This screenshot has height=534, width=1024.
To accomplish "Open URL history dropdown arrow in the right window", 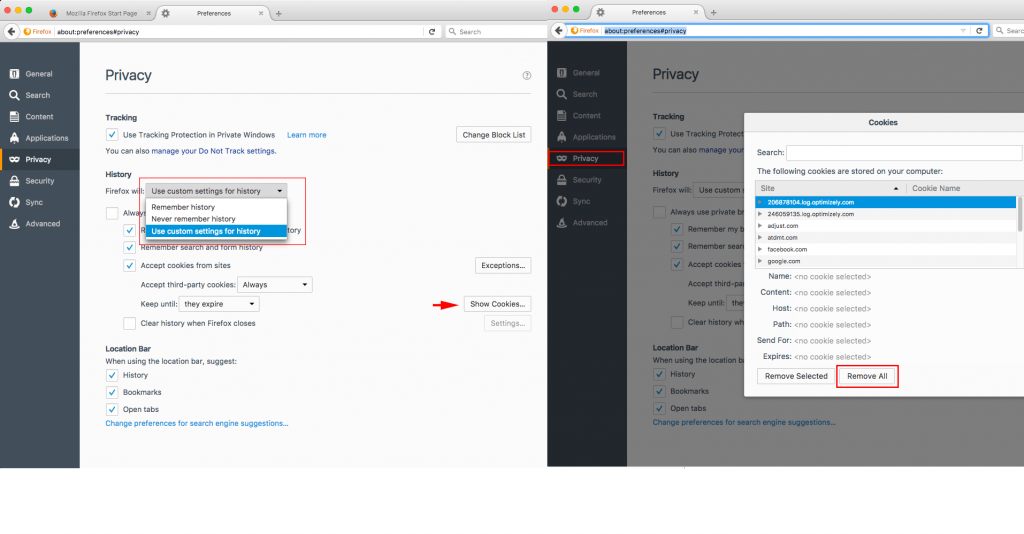I will [x=963, y=31].
